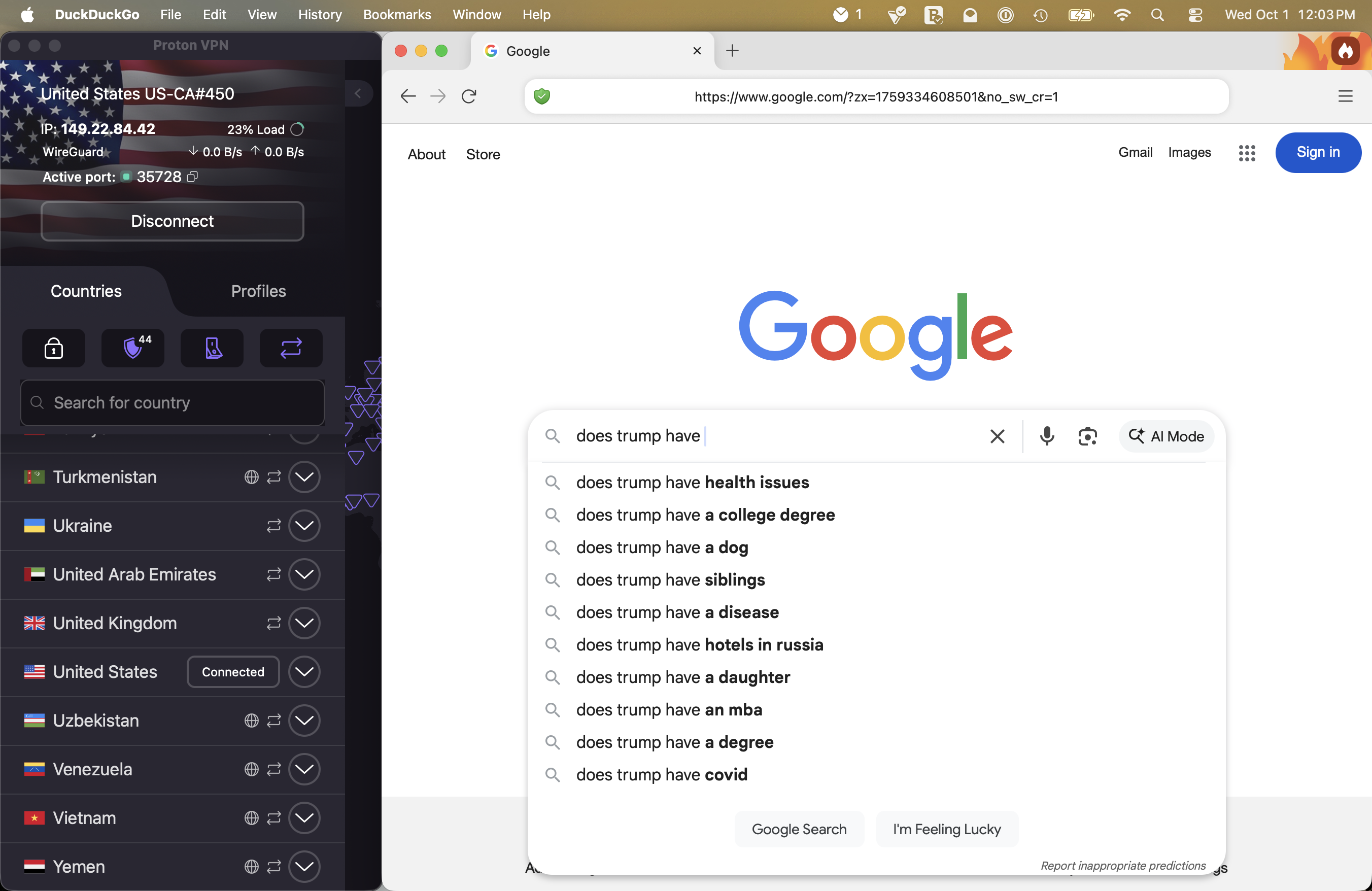Clear the Google search text with X

click(998, 436)
